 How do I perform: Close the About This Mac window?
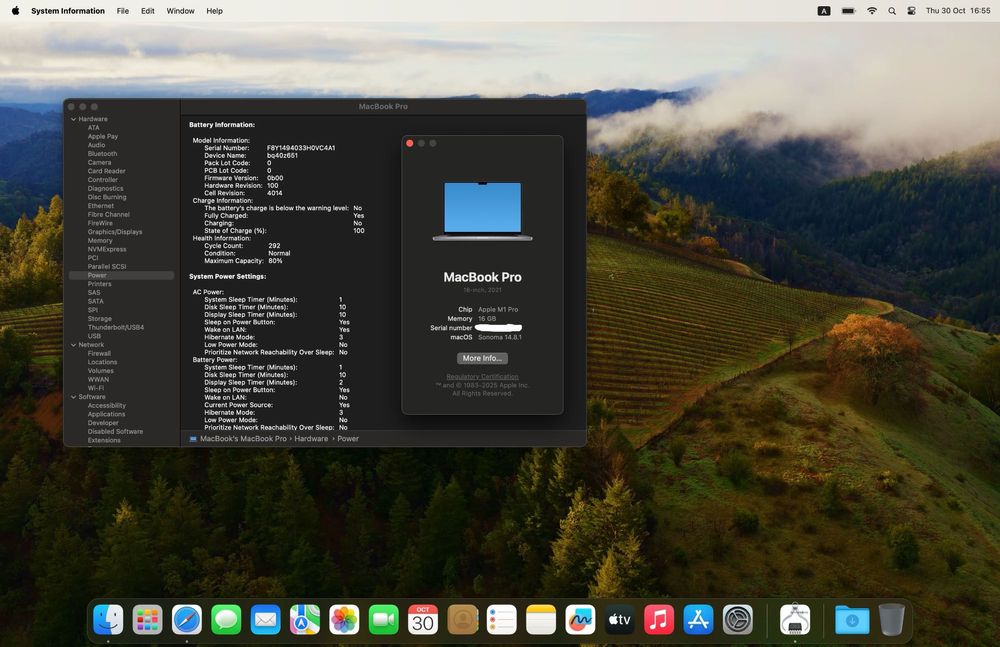pos(409,144)
